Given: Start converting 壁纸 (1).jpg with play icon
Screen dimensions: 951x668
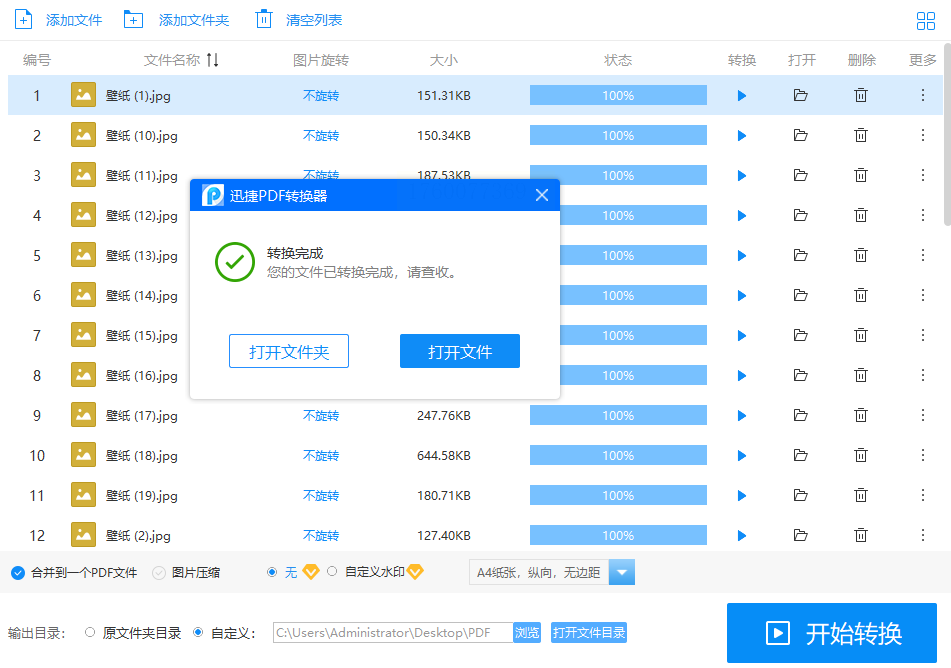Looking at the screenshot, I should 742,96.
